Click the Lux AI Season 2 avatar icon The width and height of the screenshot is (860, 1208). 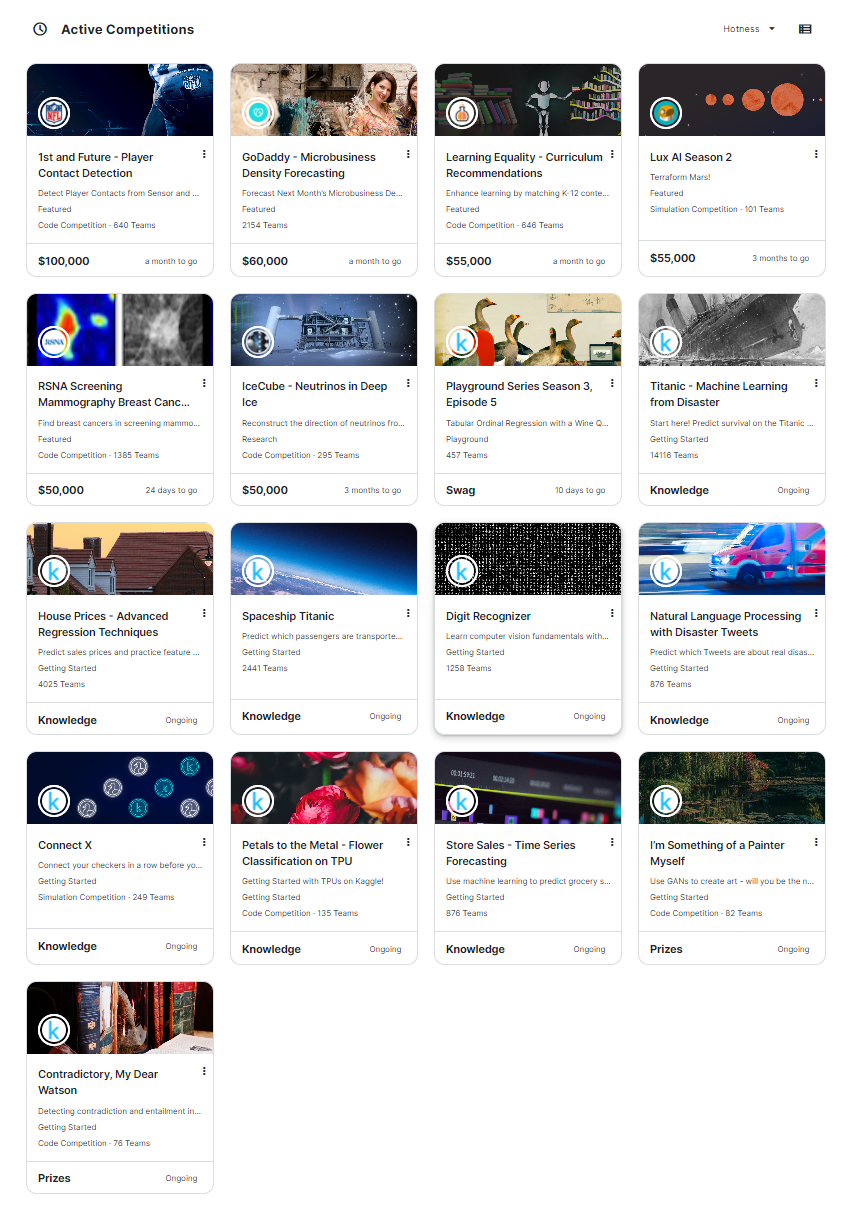tap(665, 113)
